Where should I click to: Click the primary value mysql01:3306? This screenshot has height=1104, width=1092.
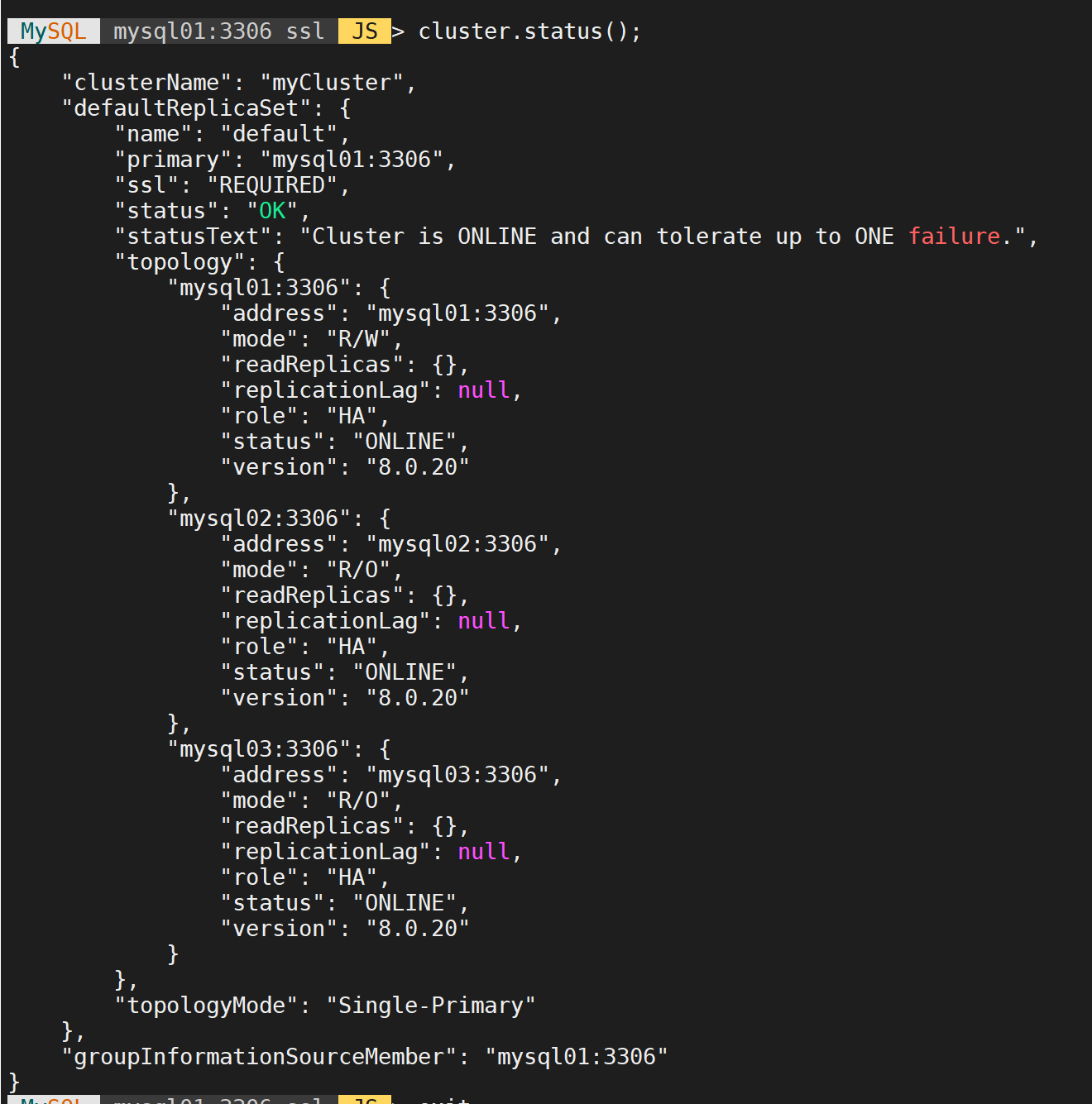(x=352, y=160)
